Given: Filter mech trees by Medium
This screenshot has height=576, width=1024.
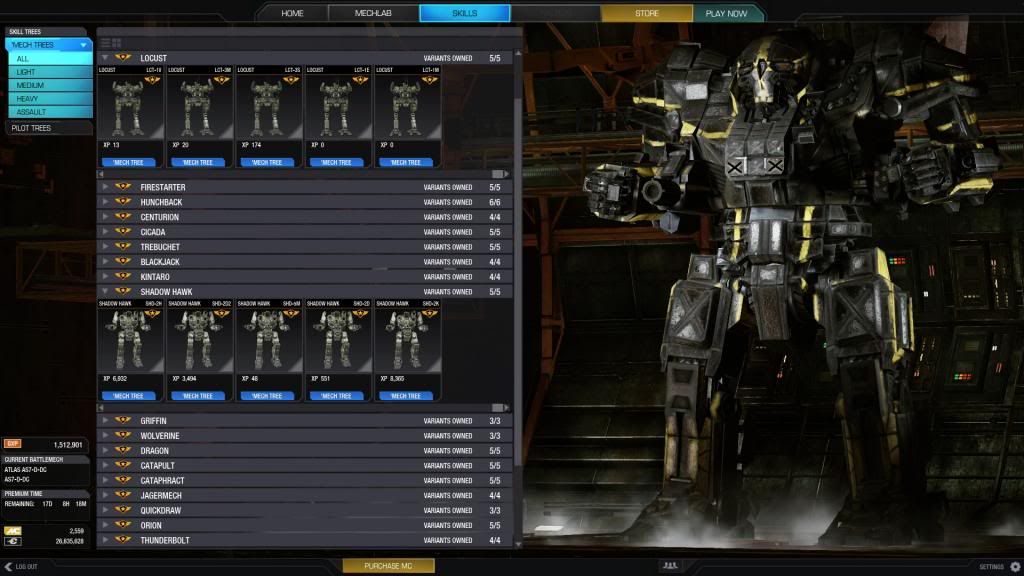Looking at the screenshot, I should (x=50, y=85).
